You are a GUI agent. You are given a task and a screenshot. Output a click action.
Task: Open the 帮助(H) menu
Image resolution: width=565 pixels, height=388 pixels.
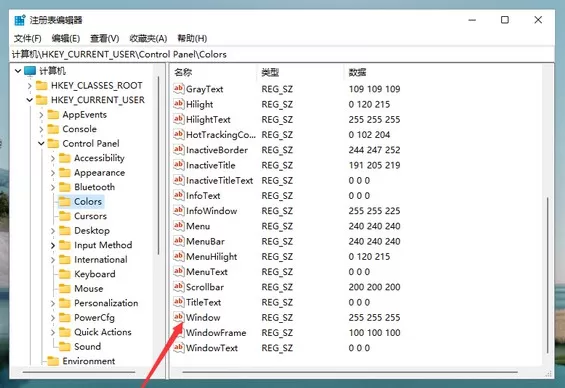point(192,38)
